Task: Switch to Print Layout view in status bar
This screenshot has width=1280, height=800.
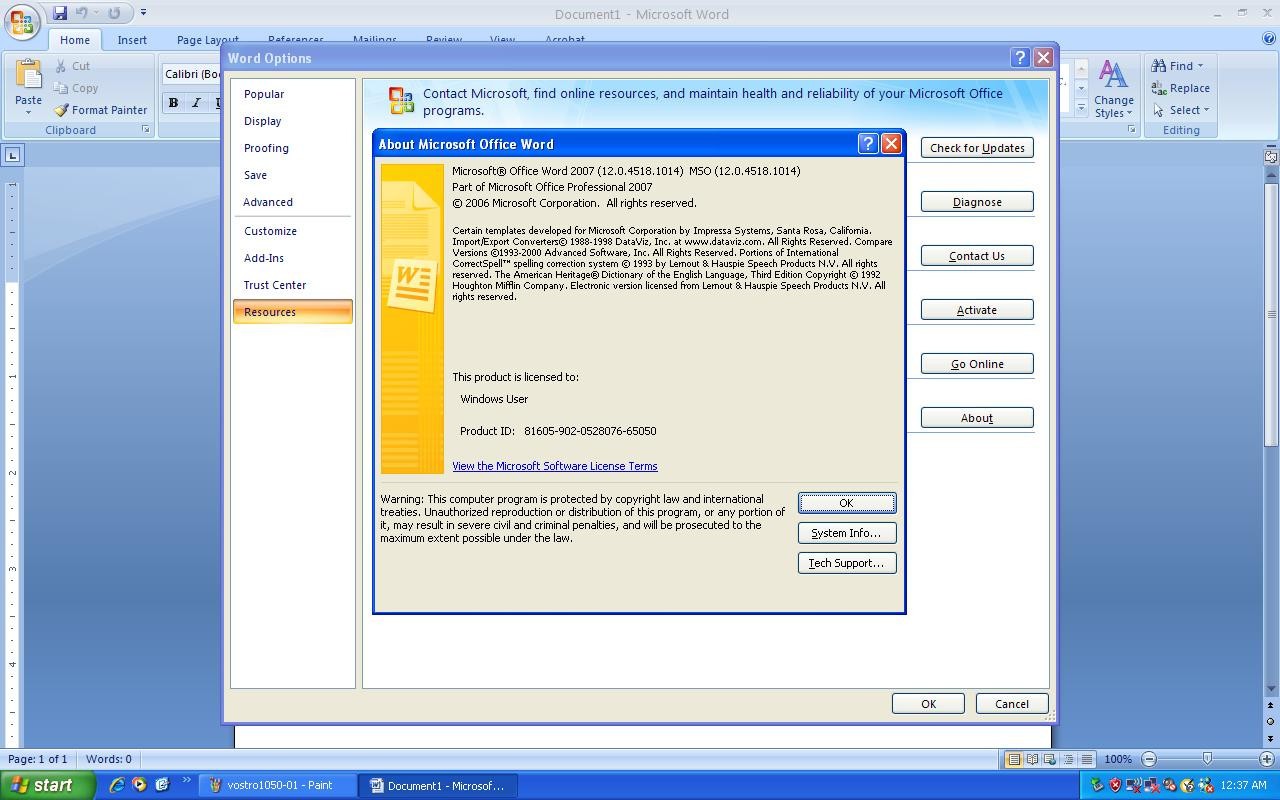Action: pyautogui.click(x=1014, y=759)
